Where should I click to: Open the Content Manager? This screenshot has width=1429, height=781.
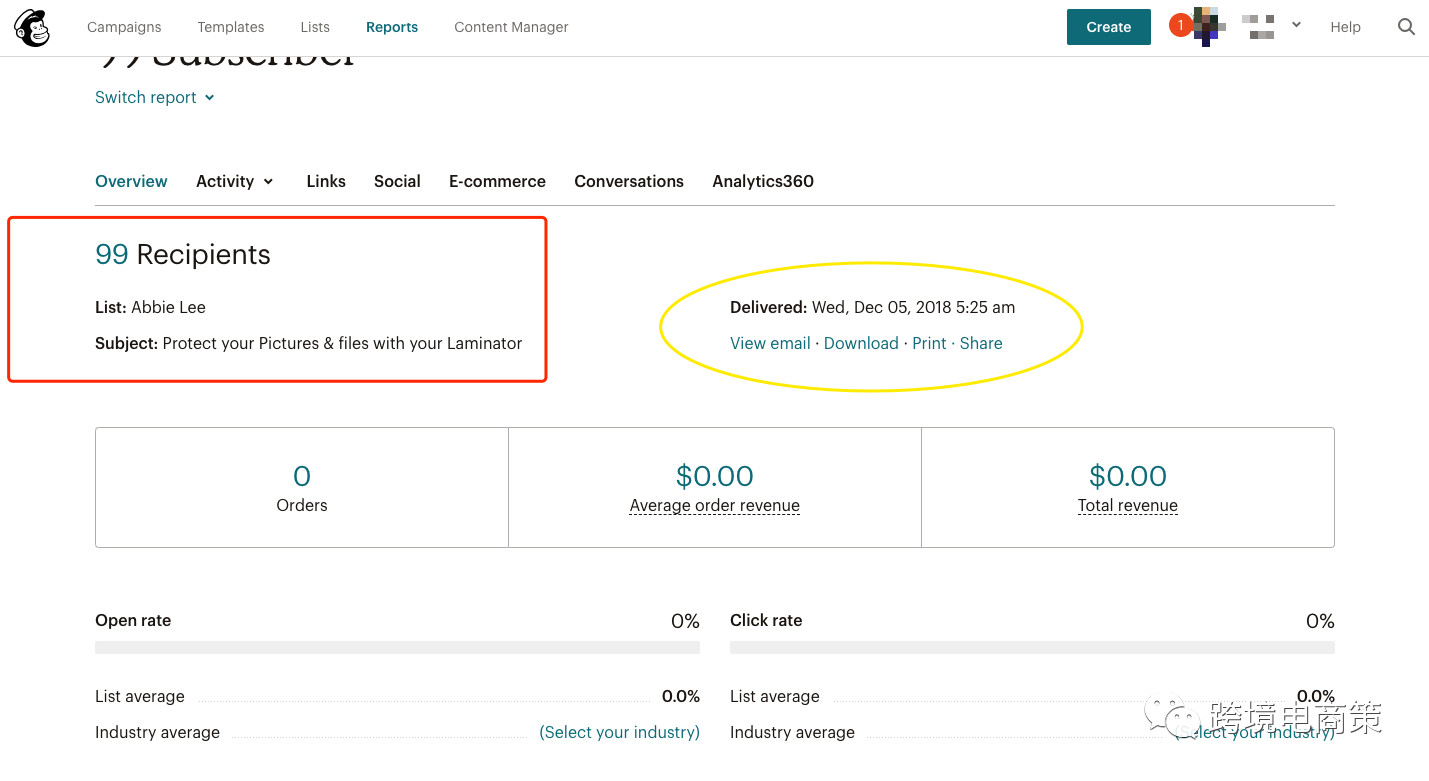click(511, 27)
